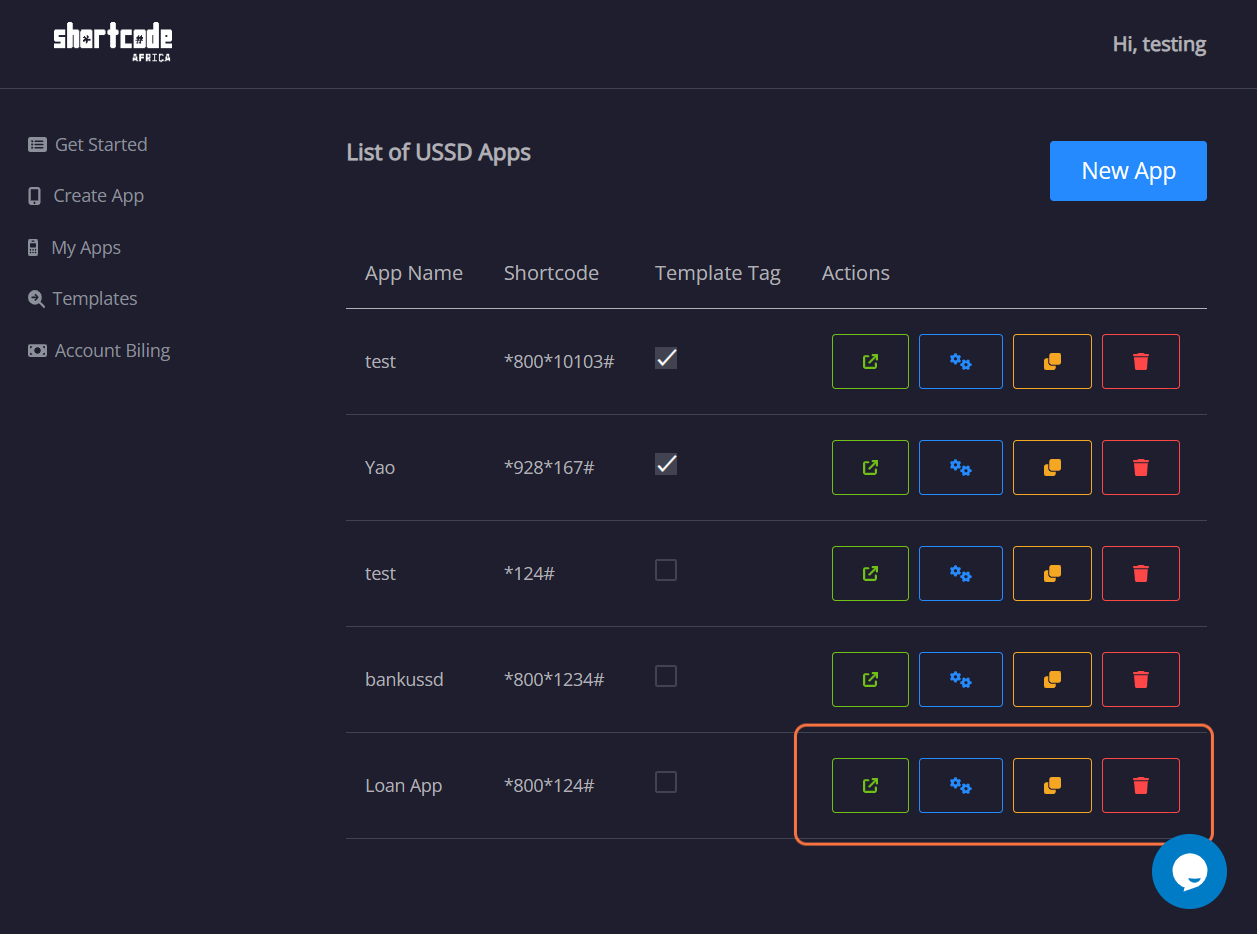Configure the test *124# app
Image resolution: width=1257 pixels, height=934 pixels.
click(960, 573)
